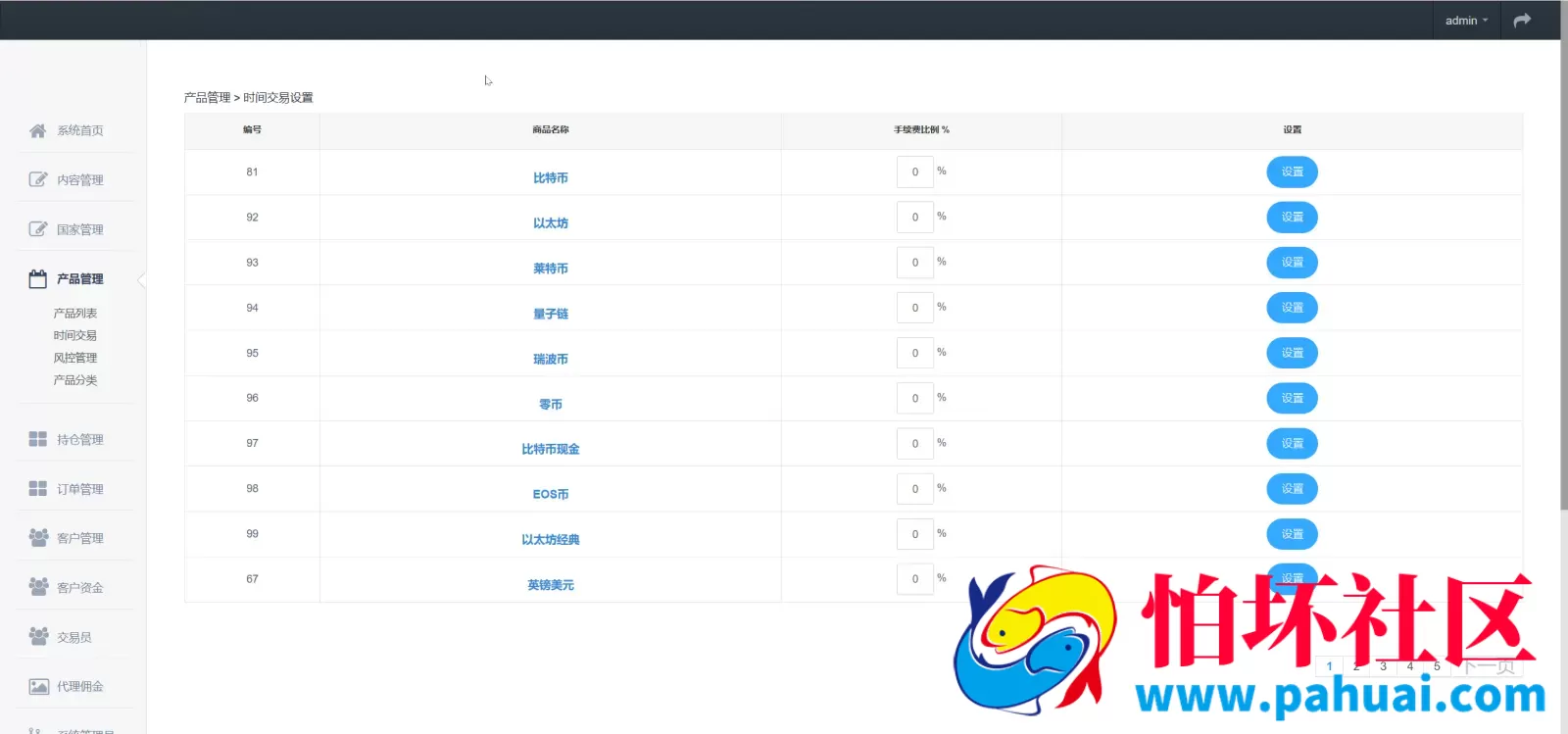Open 交易员 menu item
The width and height of the screenshot is (1568, 734).
tap(75, 637)
